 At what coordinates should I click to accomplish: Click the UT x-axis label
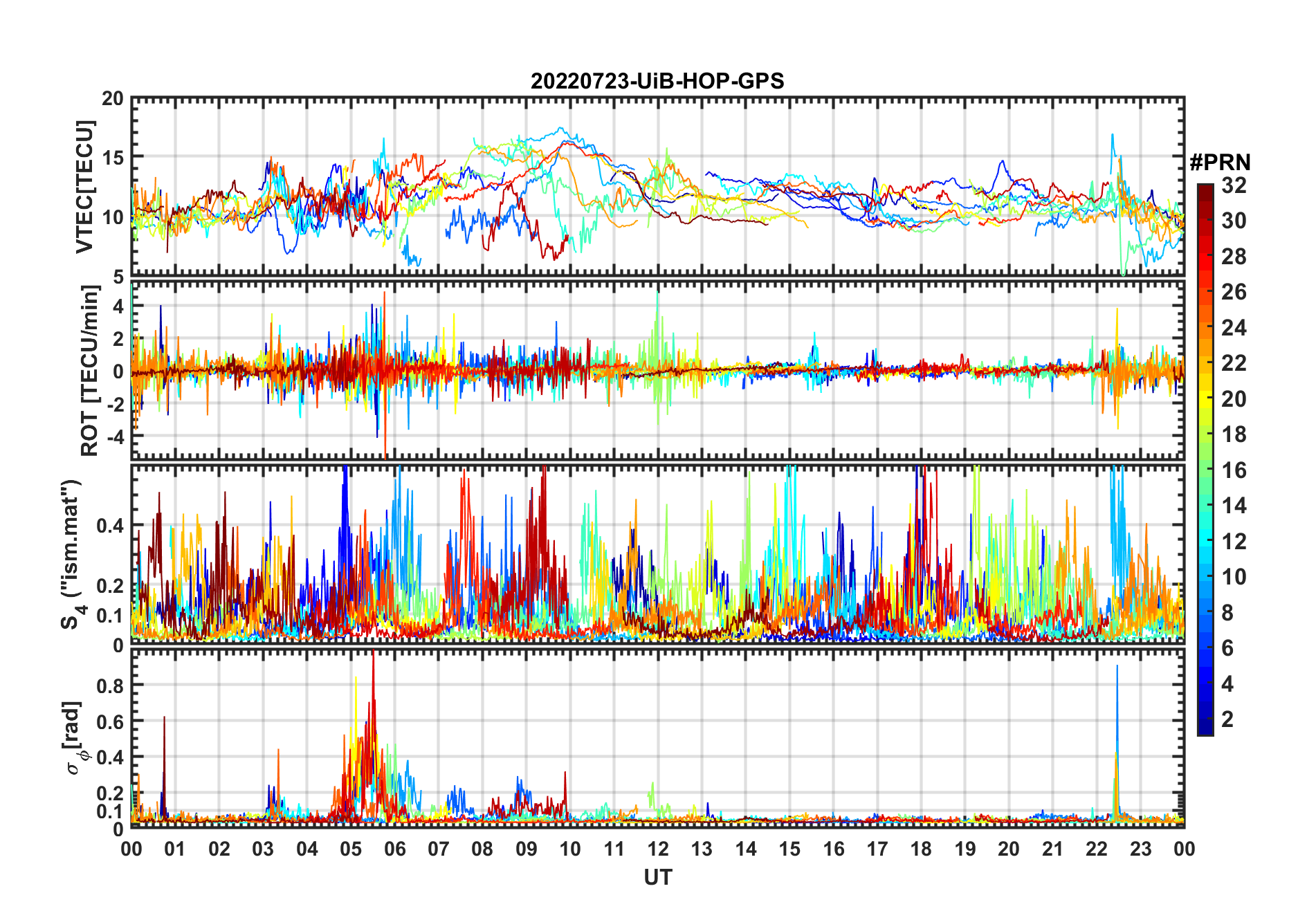pos(657,877)
